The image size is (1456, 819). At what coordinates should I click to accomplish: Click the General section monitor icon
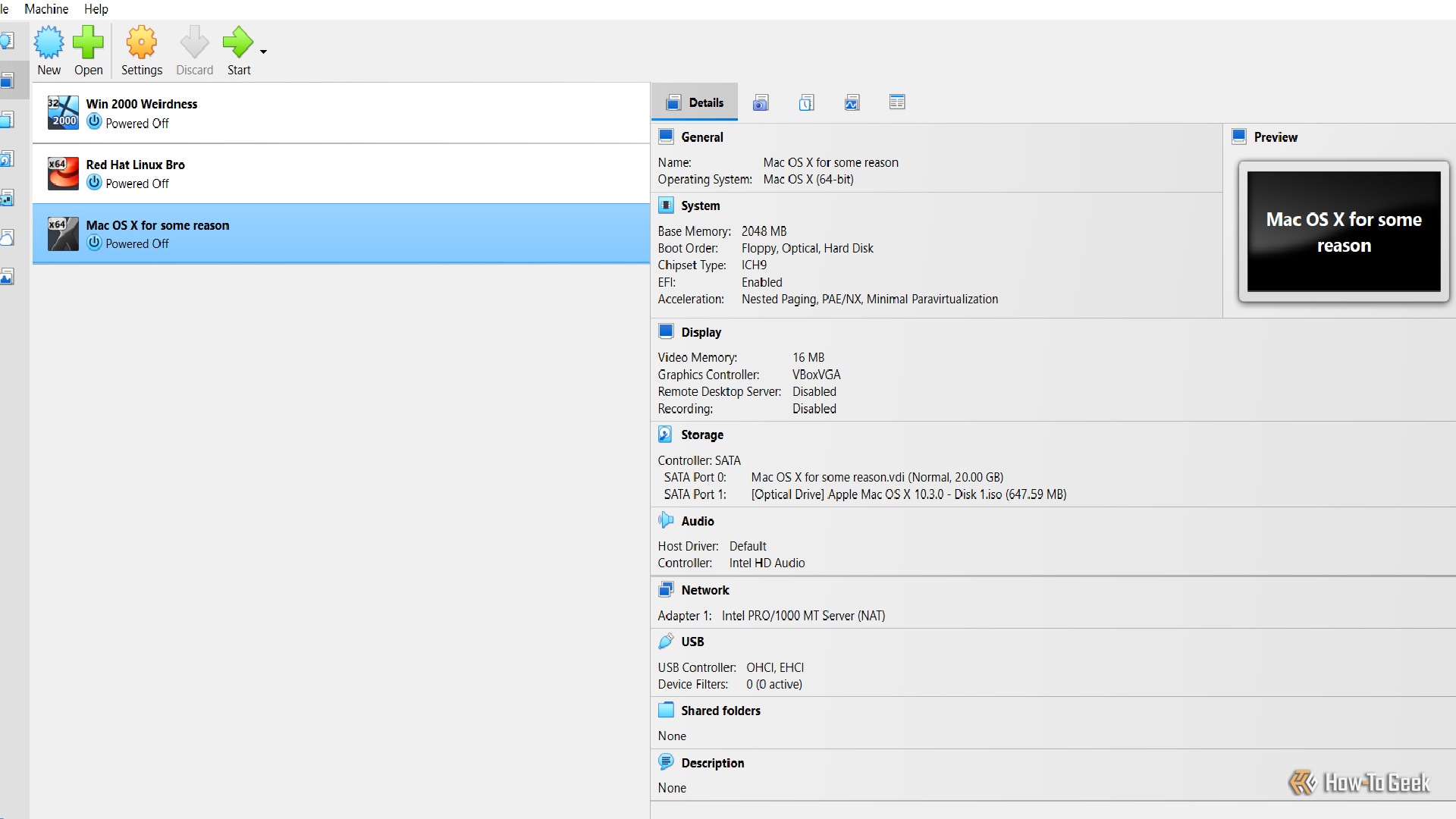pyautogui.click(x=666, y=136)
